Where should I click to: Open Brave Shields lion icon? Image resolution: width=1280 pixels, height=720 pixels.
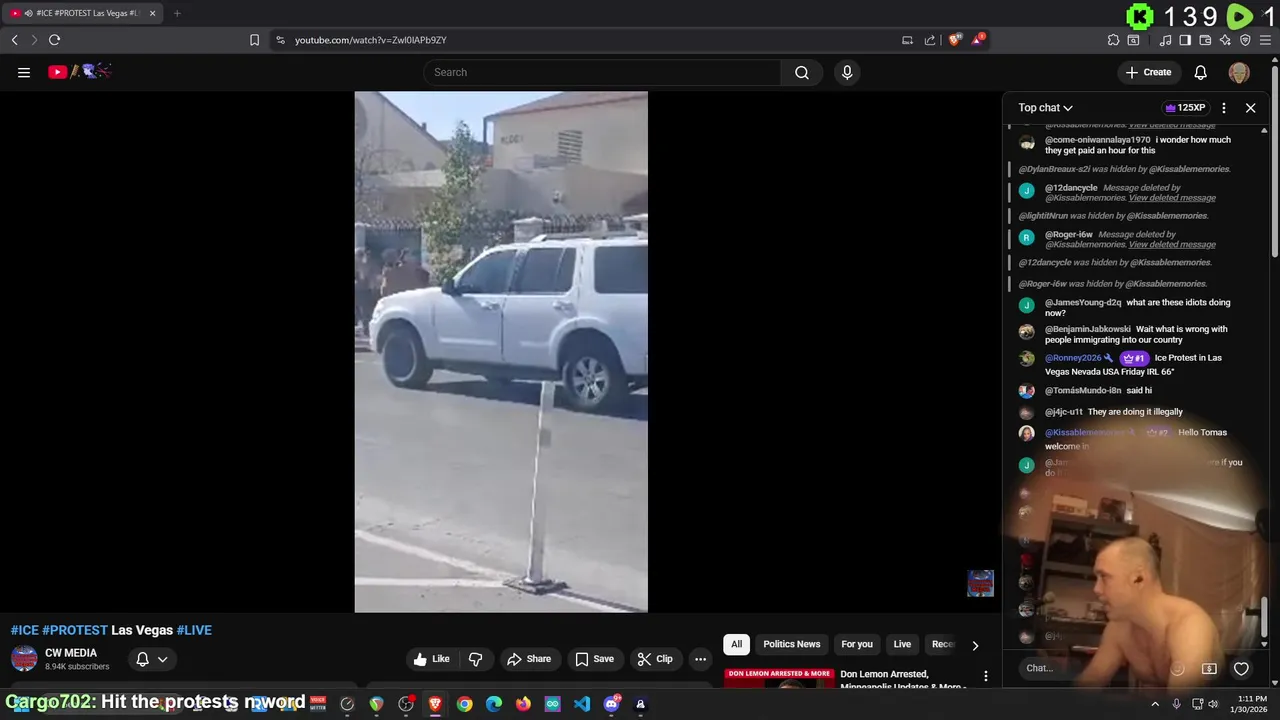coord(954,40)
